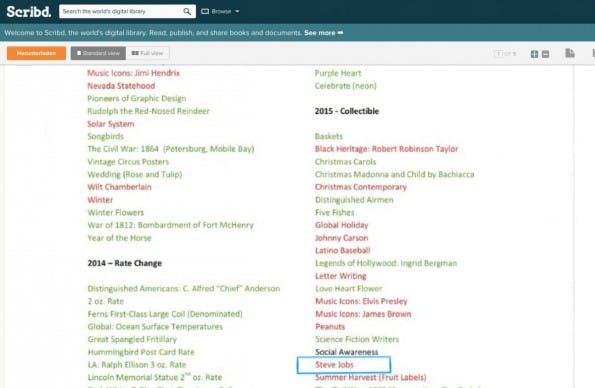Screen dimensions: 595x388
Task: Click 'Science Fiction Writers' entry
Action: (x=357, y=339)
